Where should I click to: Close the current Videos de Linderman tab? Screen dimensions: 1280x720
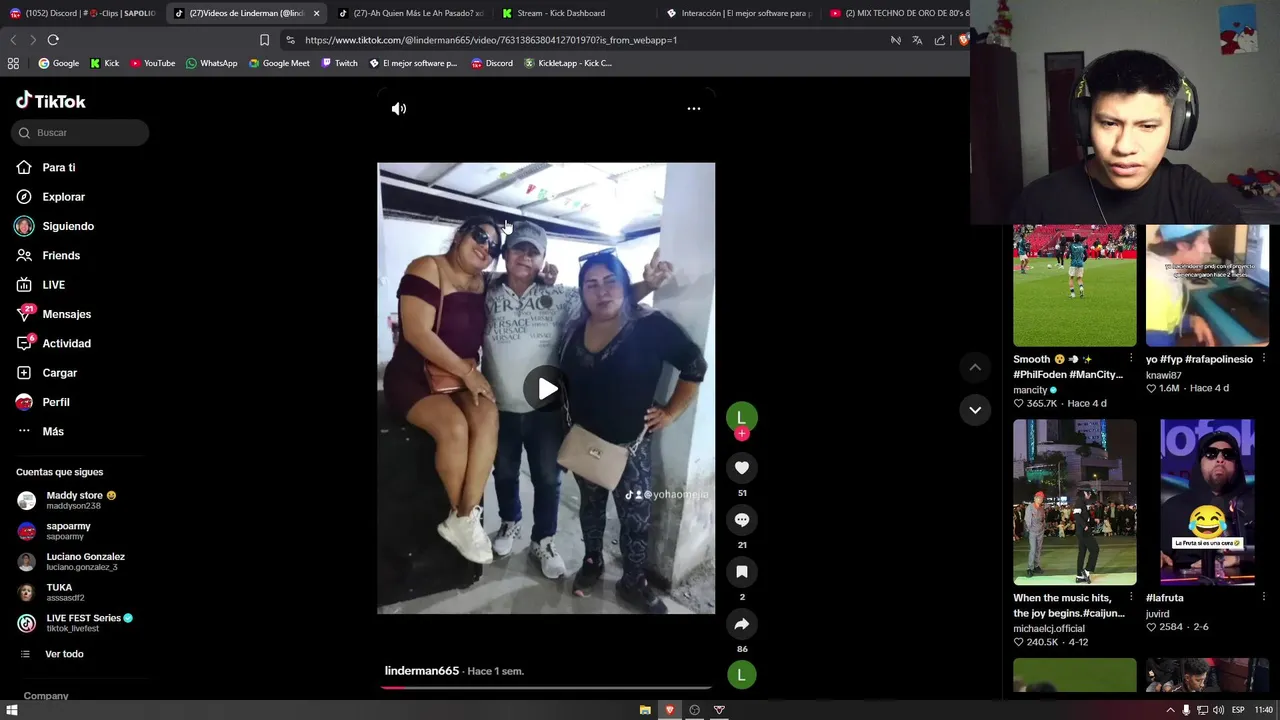(316, 13)
